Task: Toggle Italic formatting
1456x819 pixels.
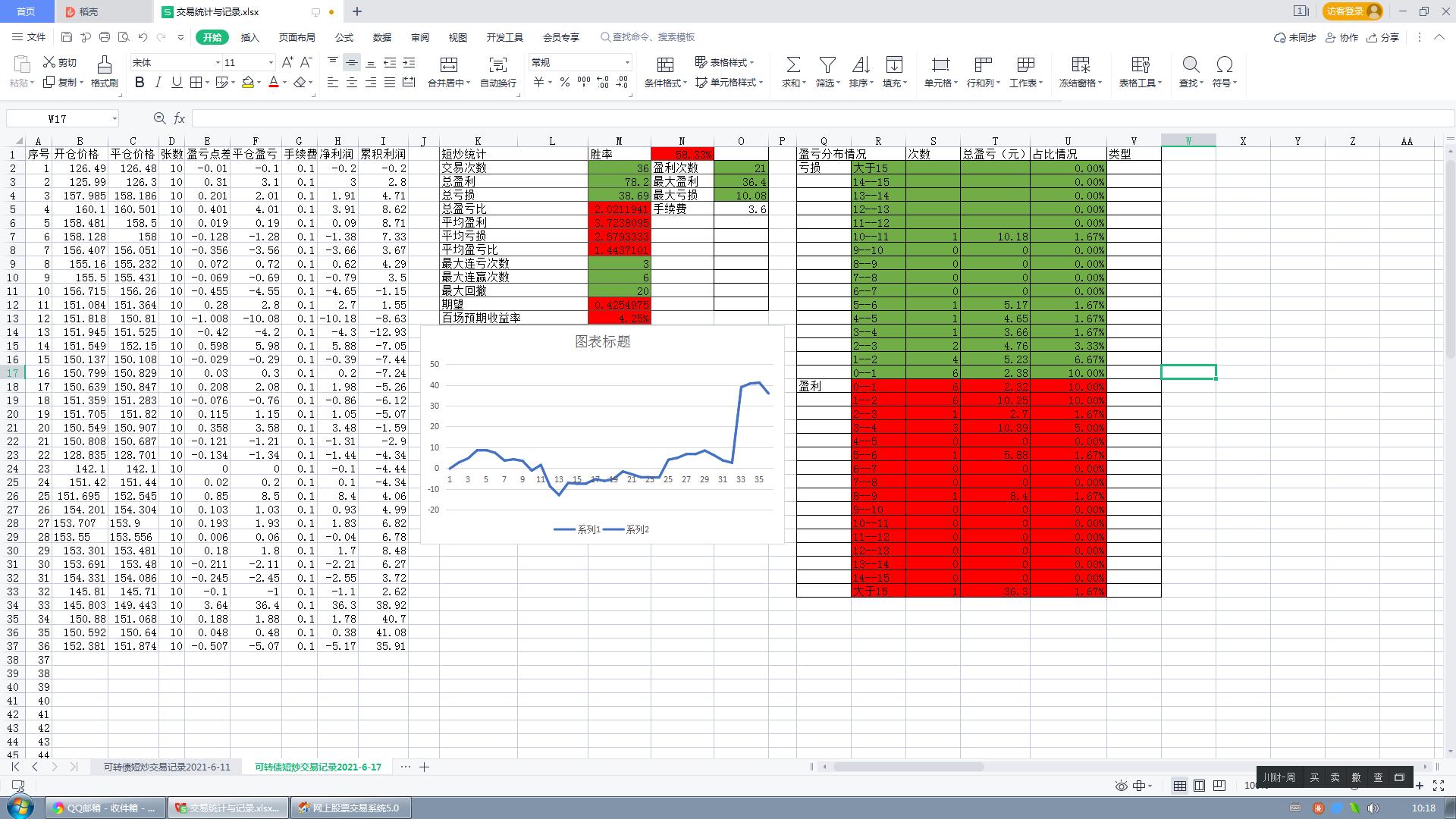Action: 158,83
